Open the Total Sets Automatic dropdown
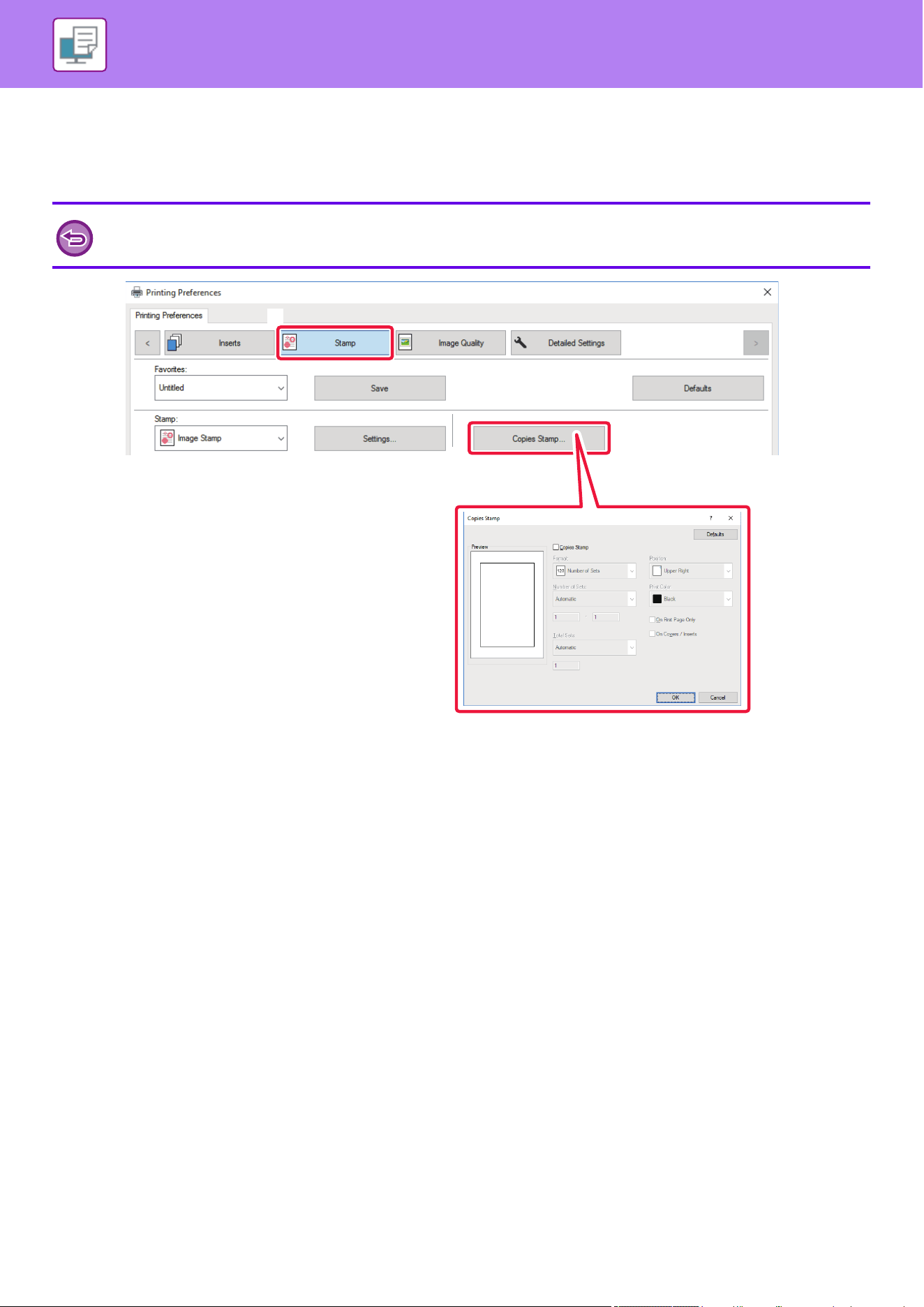Viewport: 924px width, 1307px height. pyautogui.click(x=595, y=648)
